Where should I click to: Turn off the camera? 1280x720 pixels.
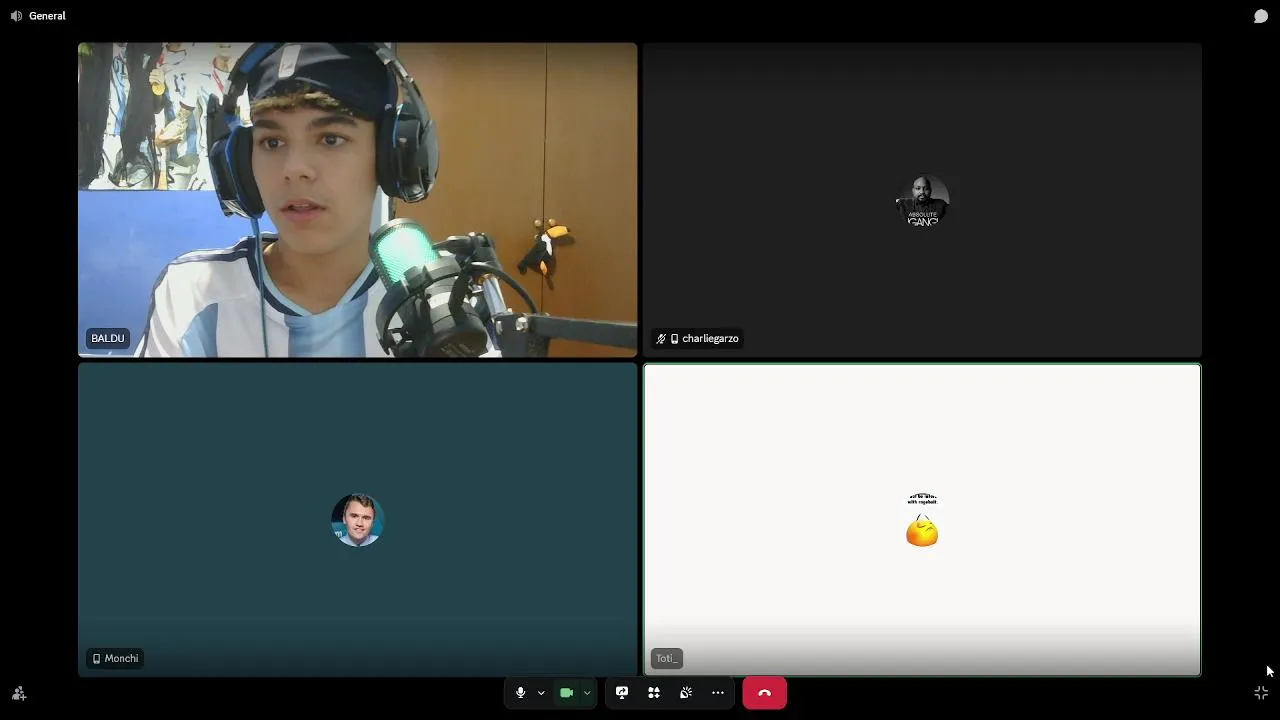567,693
